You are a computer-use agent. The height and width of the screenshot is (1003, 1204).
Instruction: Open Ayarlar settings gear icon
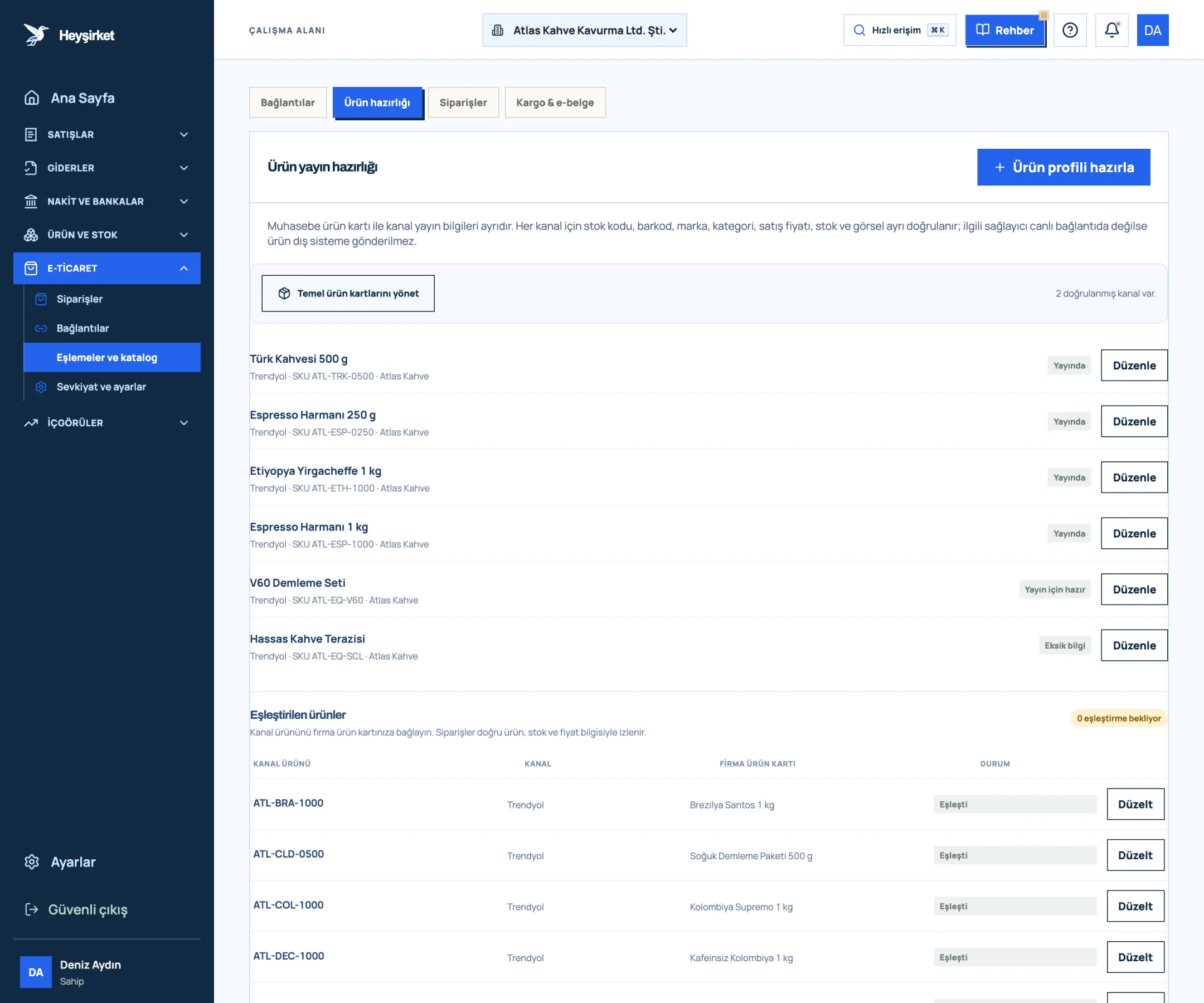32,862
